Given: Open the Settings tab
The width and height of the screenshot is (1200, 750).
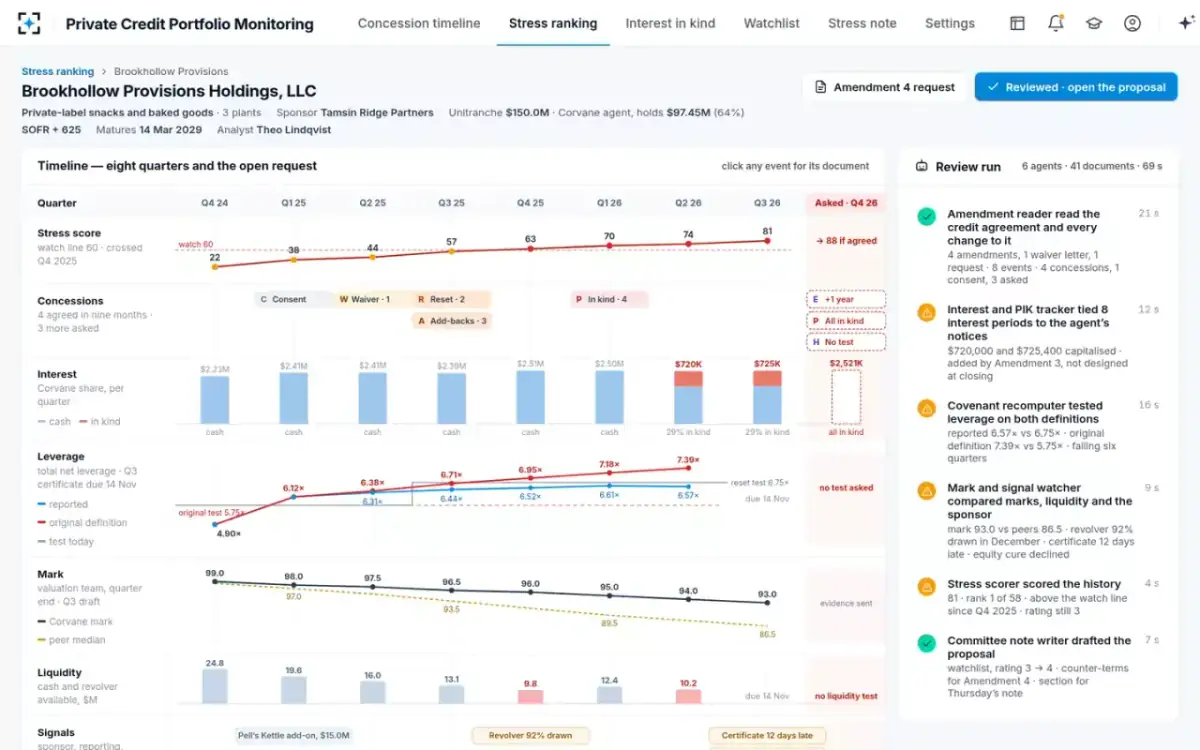Looking at the screenshot, I should [950, 23].
